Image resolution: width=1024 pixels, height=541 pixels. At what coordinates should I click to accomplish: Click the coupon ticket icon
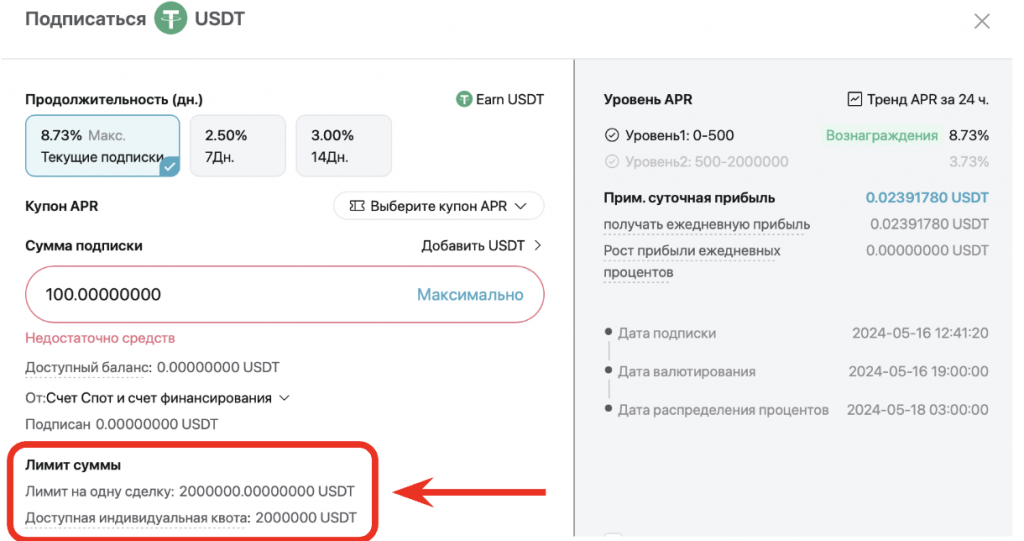pyautogui.click(x=356, y=206)
